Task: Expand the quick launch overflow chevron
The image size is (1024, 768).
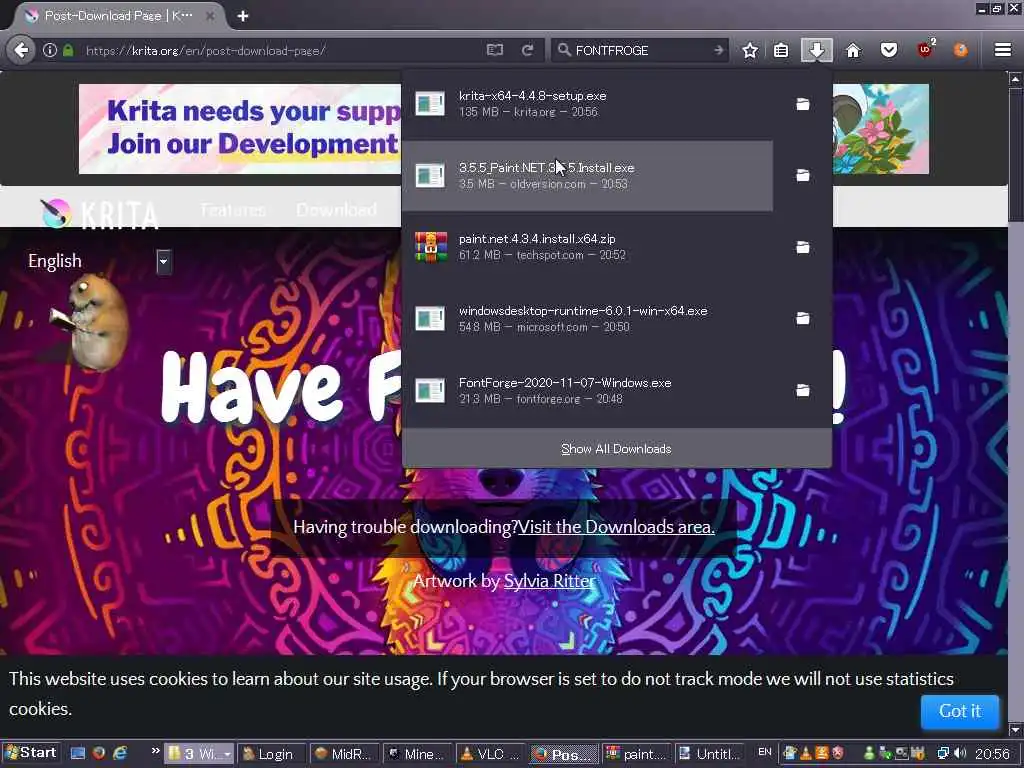Action: point(155,751)
